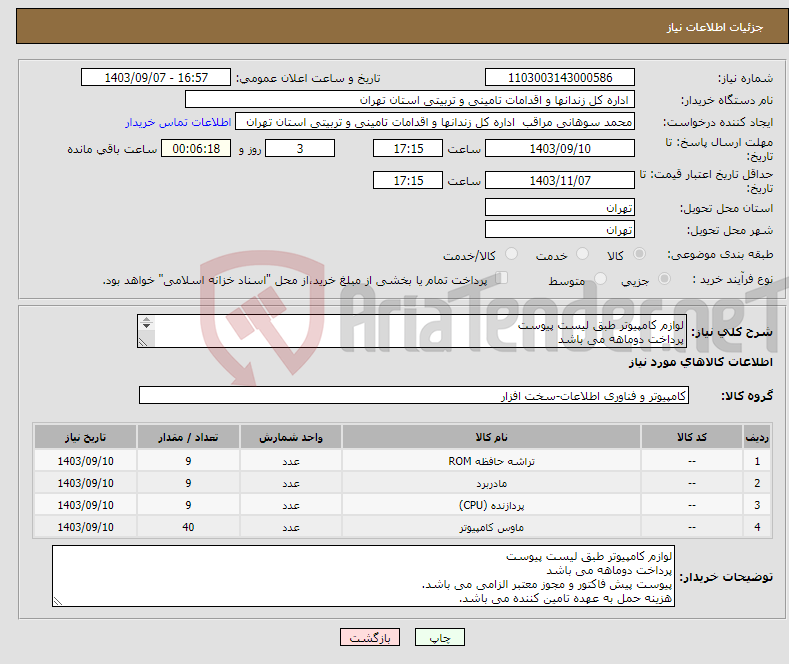Click the response deadline time 17:15 field

[408, 148]
